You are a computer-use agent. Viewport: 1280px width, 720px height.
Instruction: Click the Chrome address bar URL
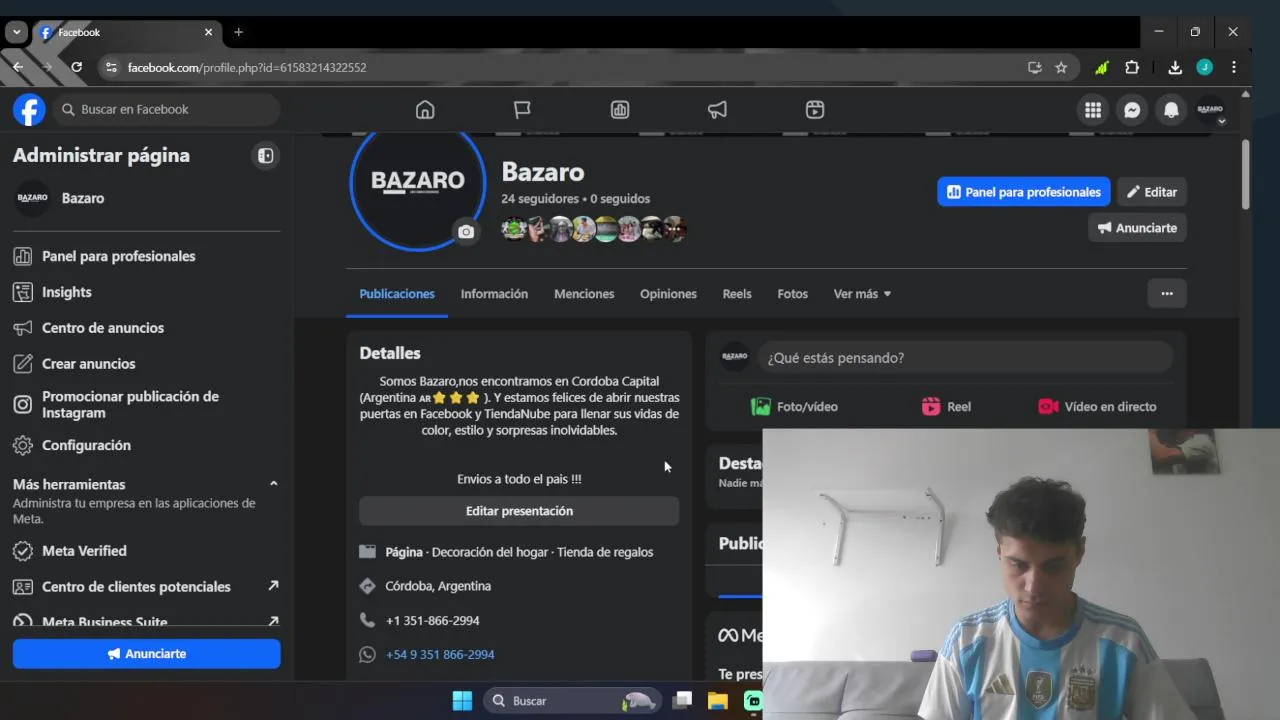(247, 67)
